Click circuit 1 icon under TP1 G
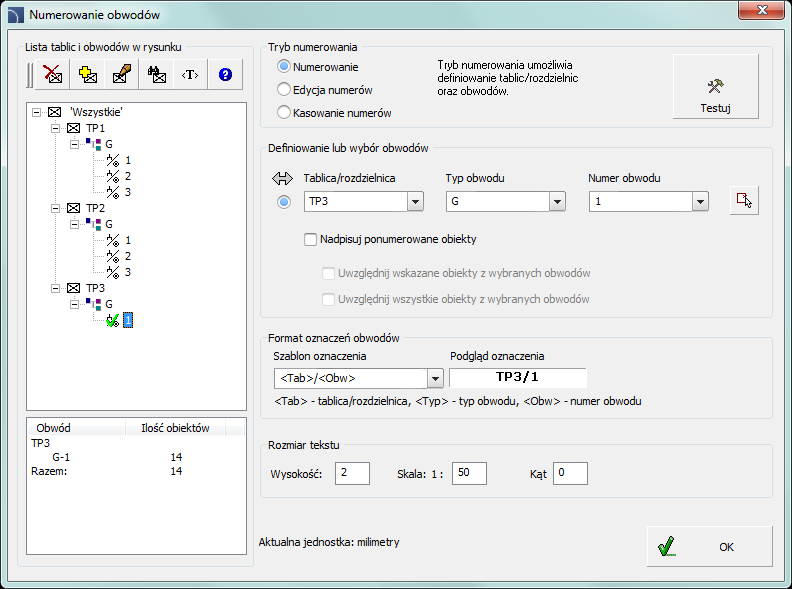The width and height of the screenshot is (792, 589). pyautogui.click(x=113, y=160)
